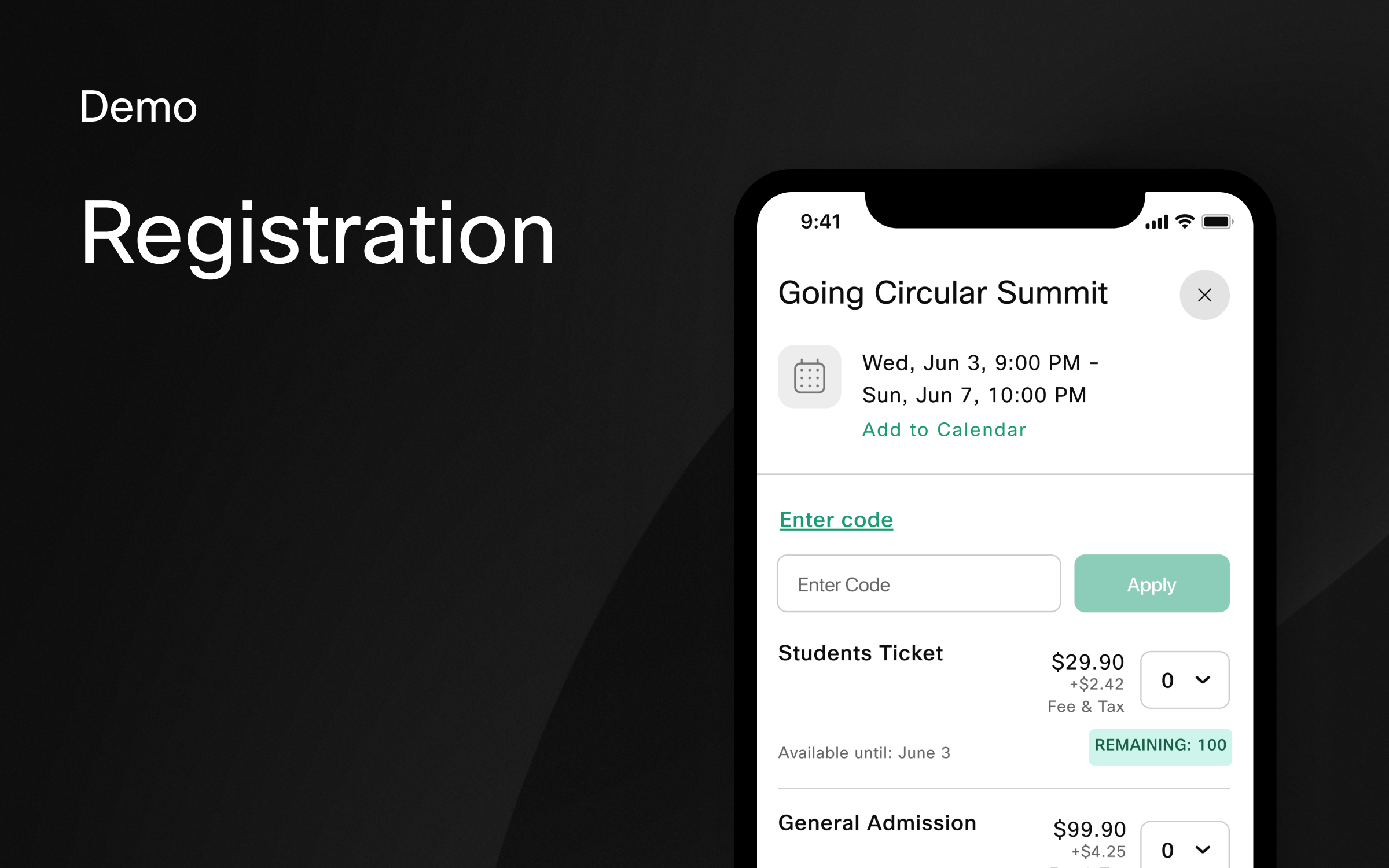The image size is (1389, 868).
Task: Click the $29.90 Students Ticket price
Action: coord(1087,662)
